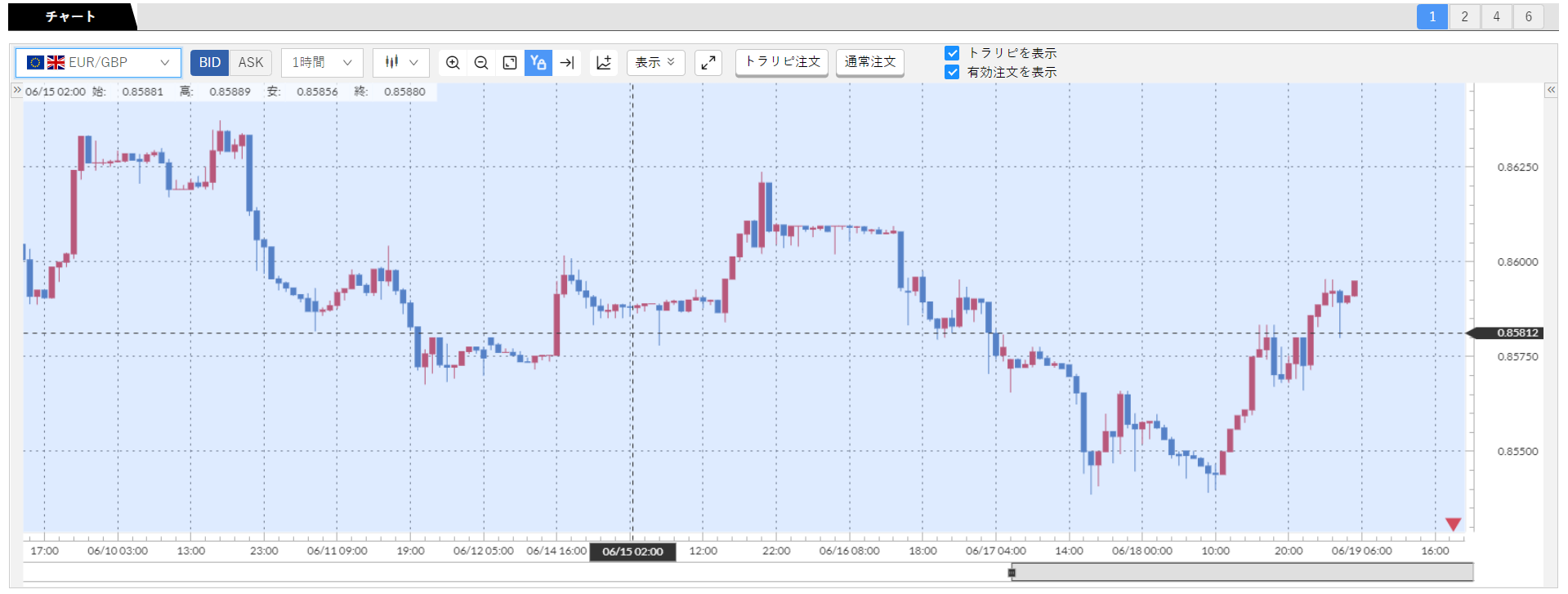Viewport: 1568px width, 594px height.
Task: Switch to 6-chart layout
Action: tap(1528, 17)
